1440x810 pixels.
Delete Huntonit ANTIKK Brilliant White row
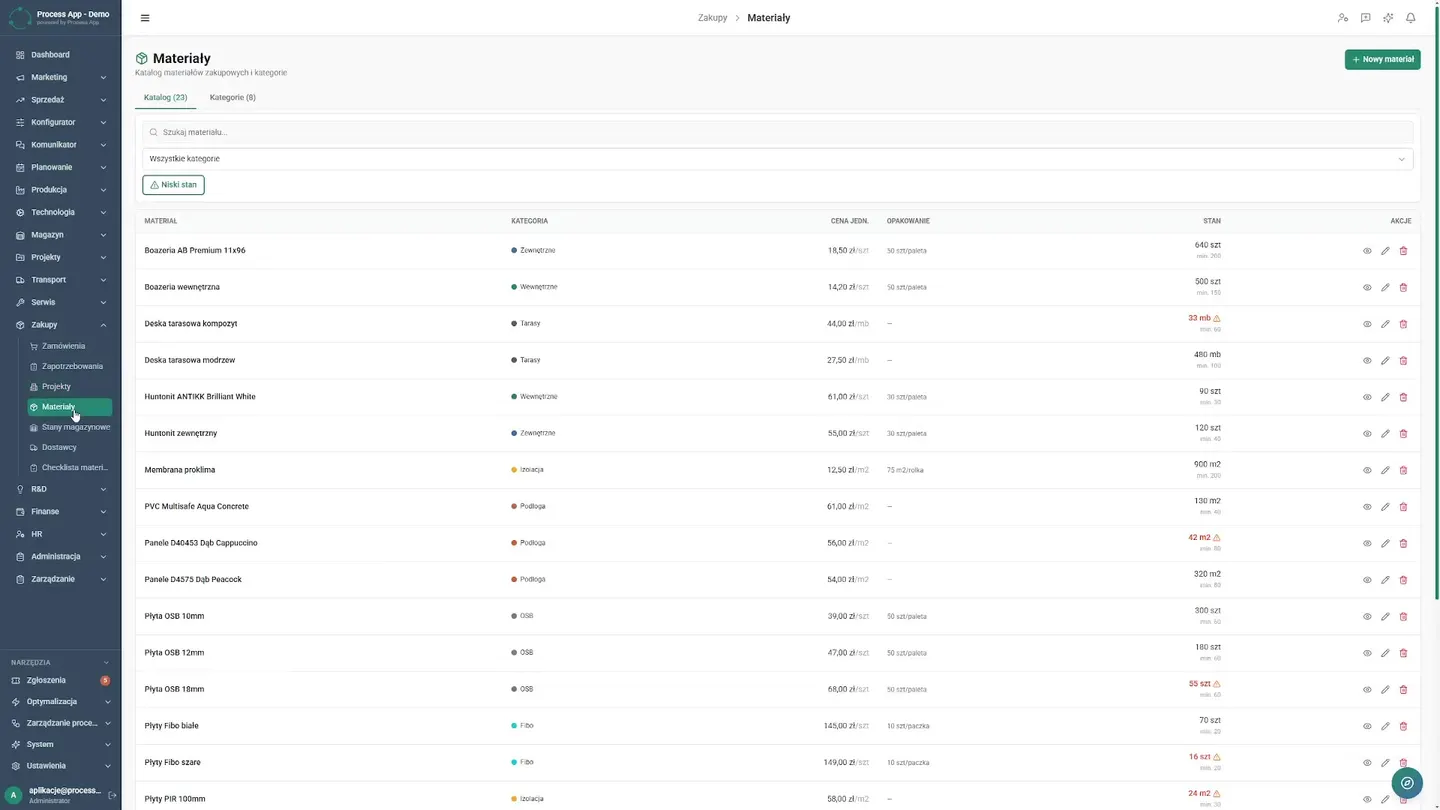pos(1403,397)
